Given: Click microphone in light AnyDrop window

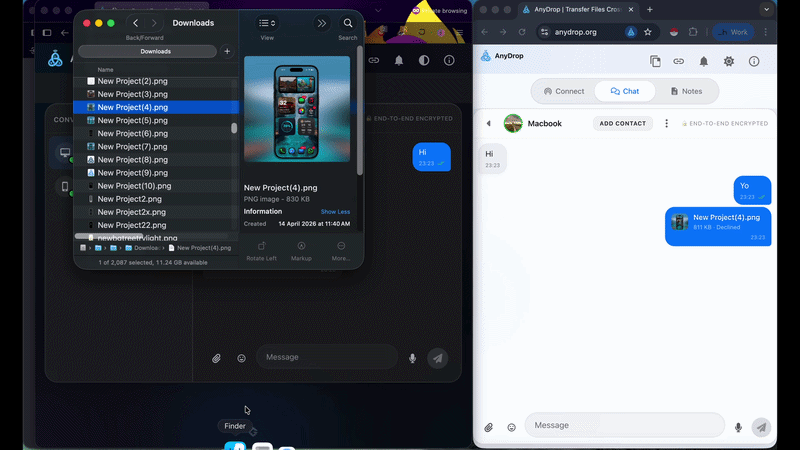Looking at the screenshot, I should coord(738,427).
